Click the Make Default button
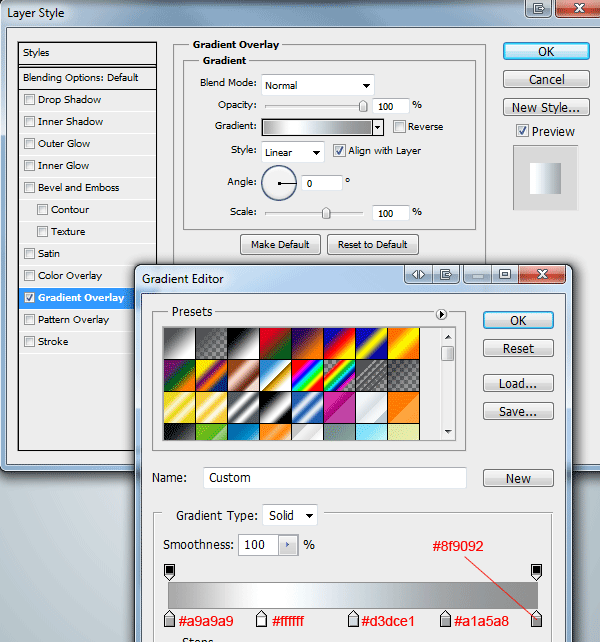 tap(280, 245)
